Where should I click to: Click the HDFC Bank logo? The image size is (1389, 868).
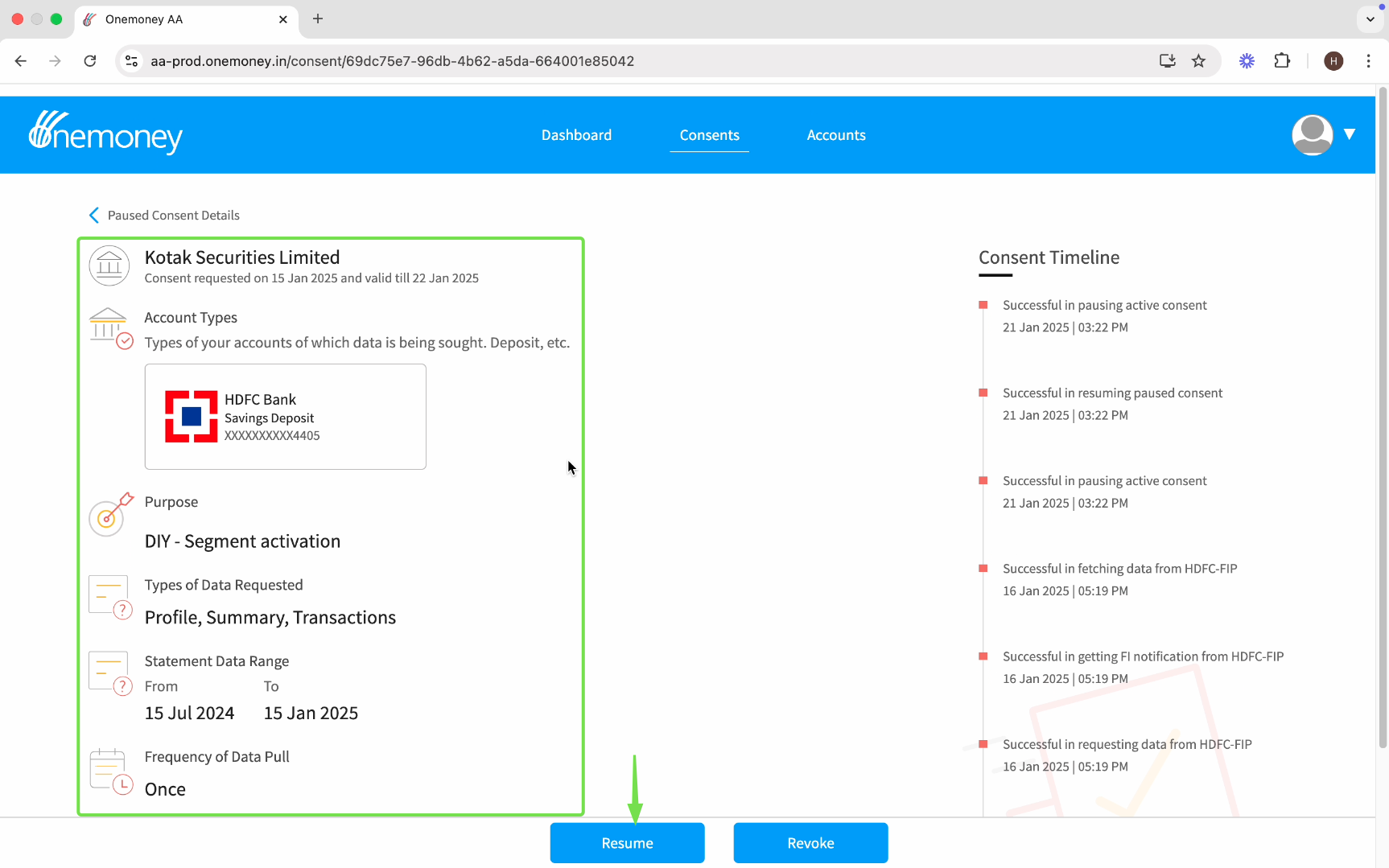(192, 417)
